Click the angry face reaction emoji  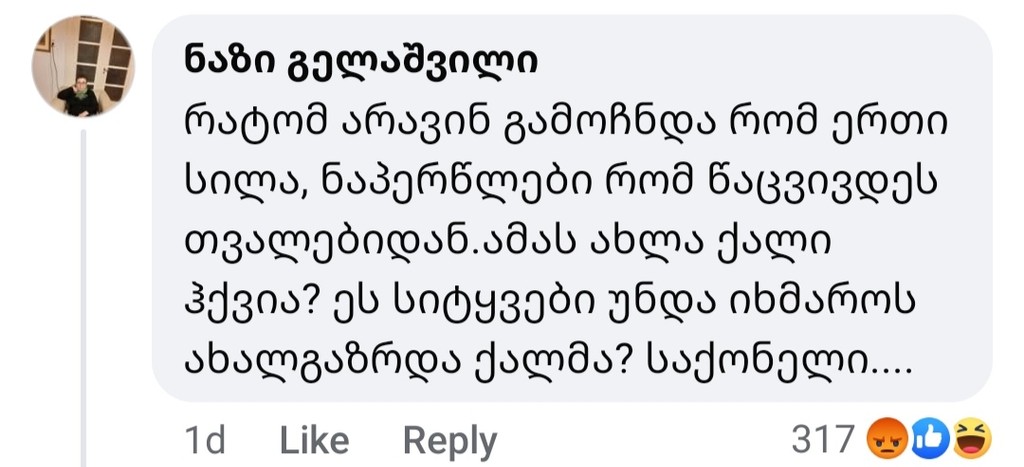point(885,438)
